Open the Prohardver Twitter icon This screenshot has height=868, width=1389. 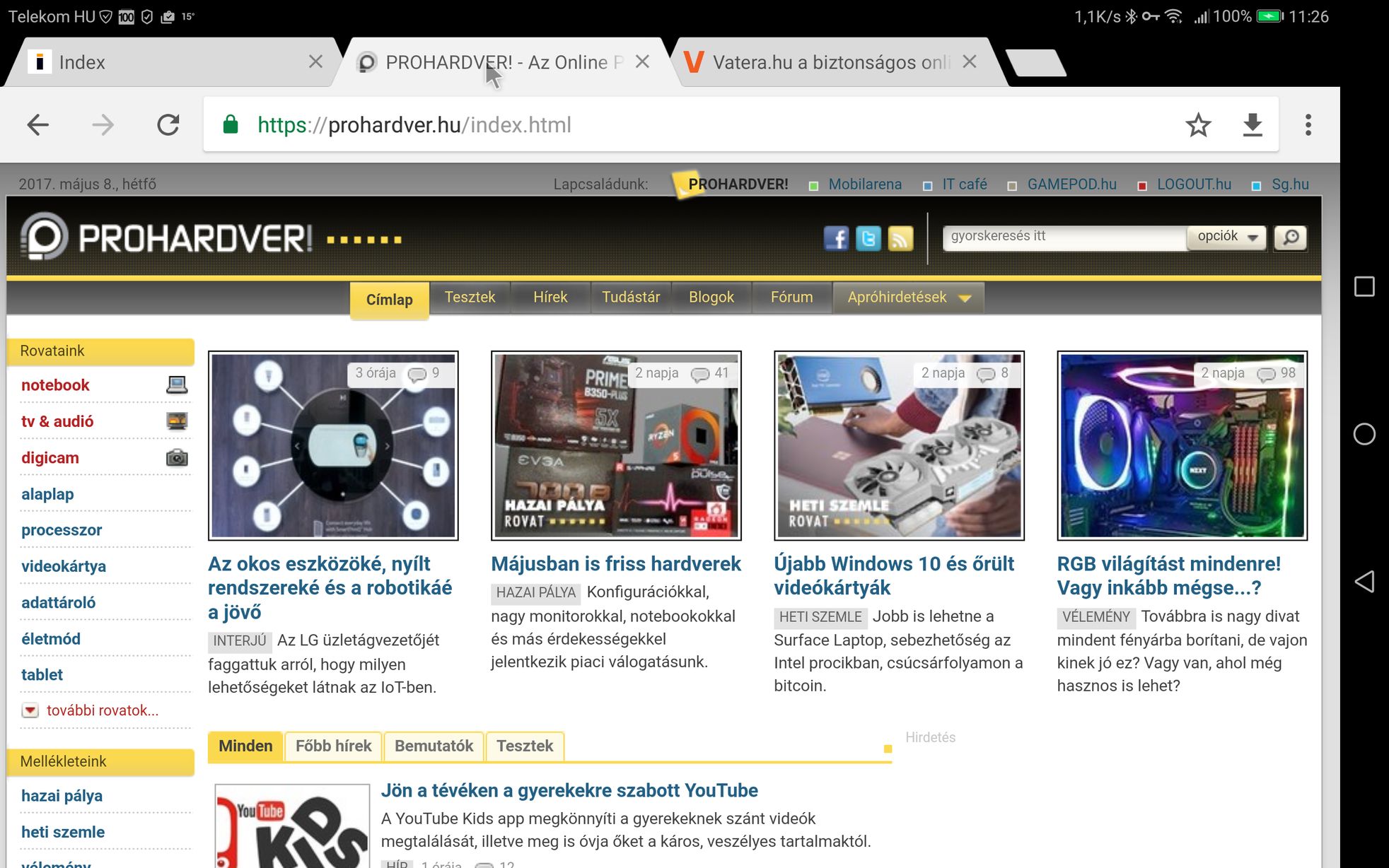[x=868, y=238]
